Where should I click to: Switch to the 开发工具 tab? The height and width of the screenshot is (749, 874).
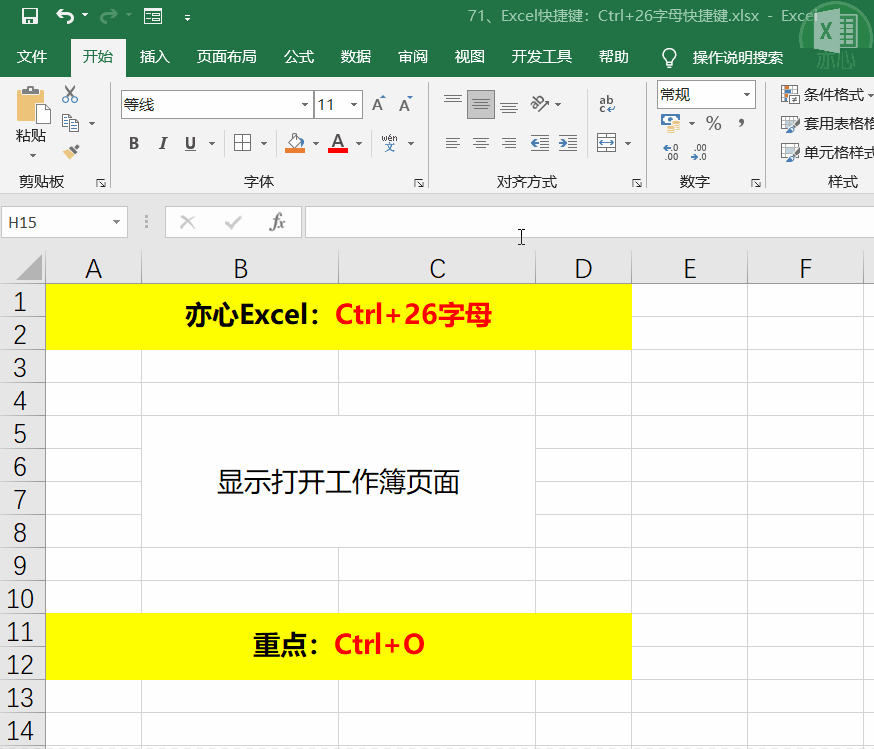click(542, 57)
